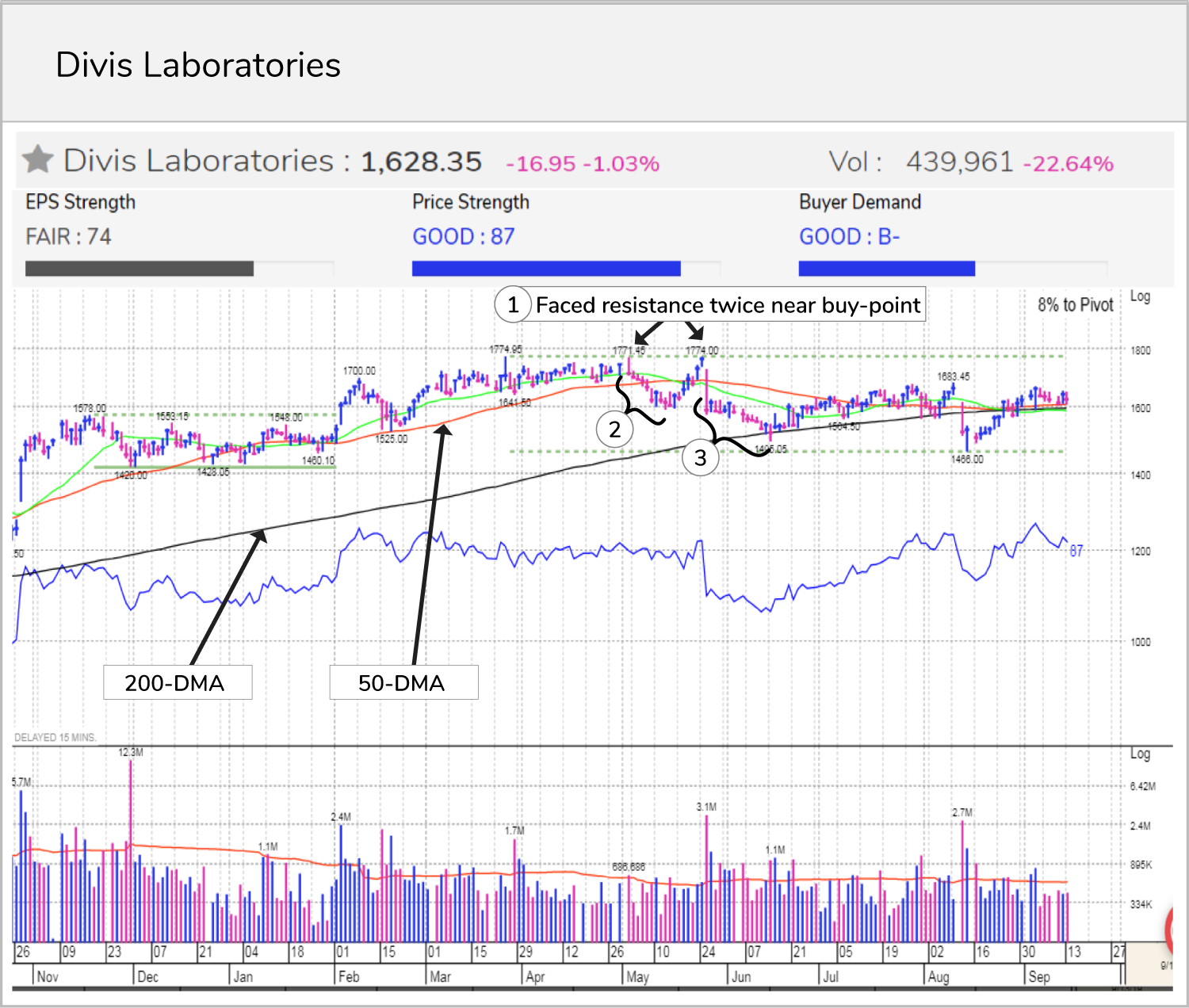Screen dimensions: 1189x1008
Task: Click the stock price 1,628.35
Action: coord(422,162)
